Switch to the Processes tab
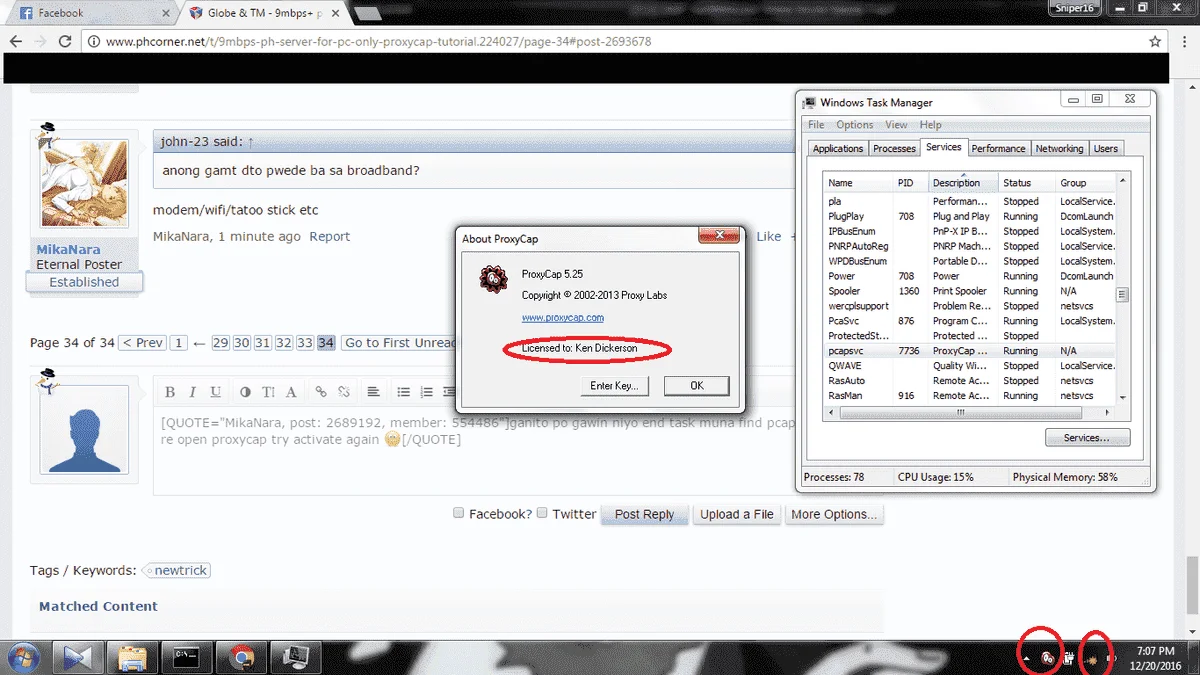Viewport: 1200px width, 675px height. (x=894, y=148)
